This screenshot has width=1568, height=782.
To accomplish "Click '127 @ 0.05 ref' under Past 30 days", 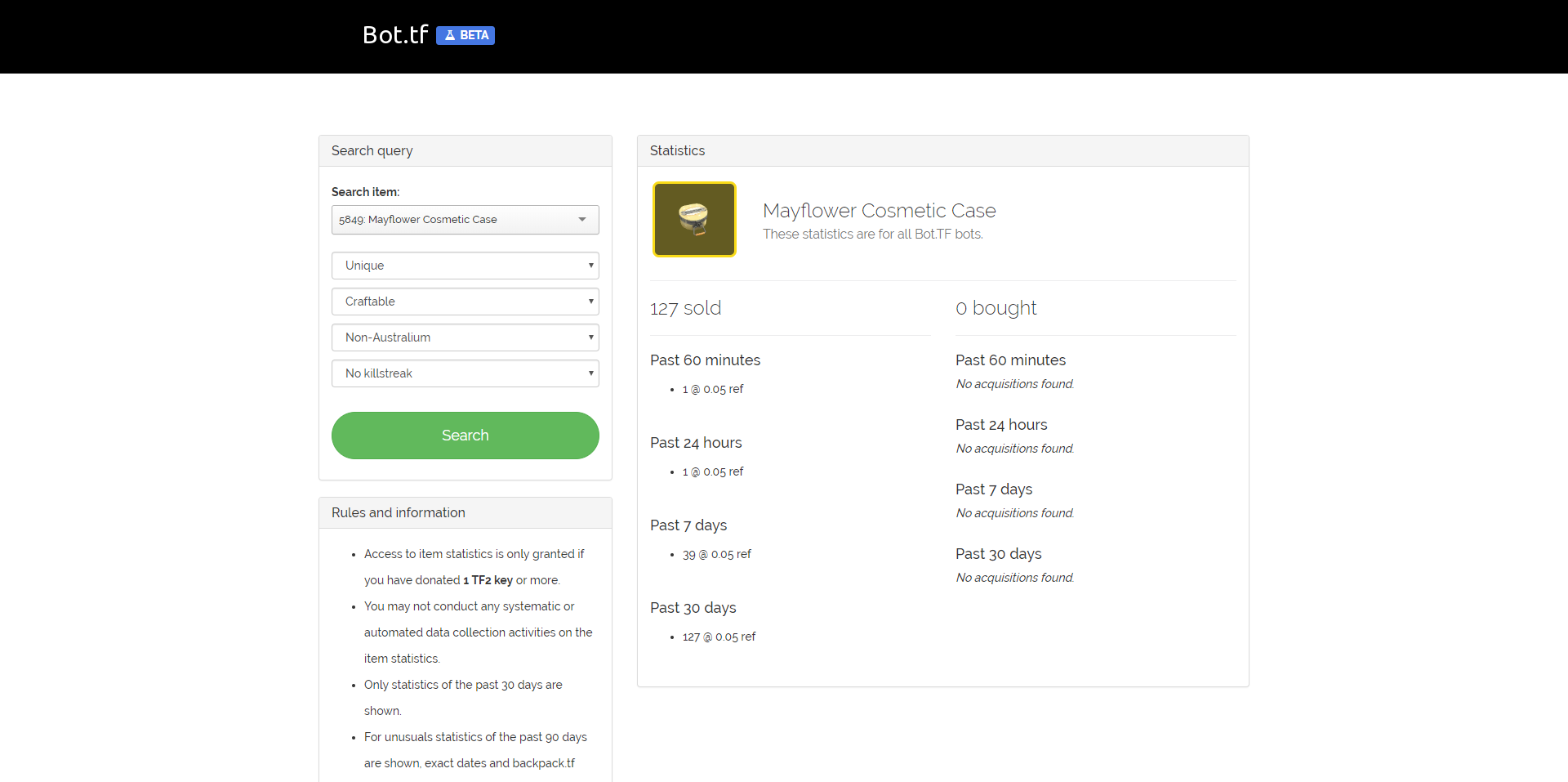I will 719,637.
